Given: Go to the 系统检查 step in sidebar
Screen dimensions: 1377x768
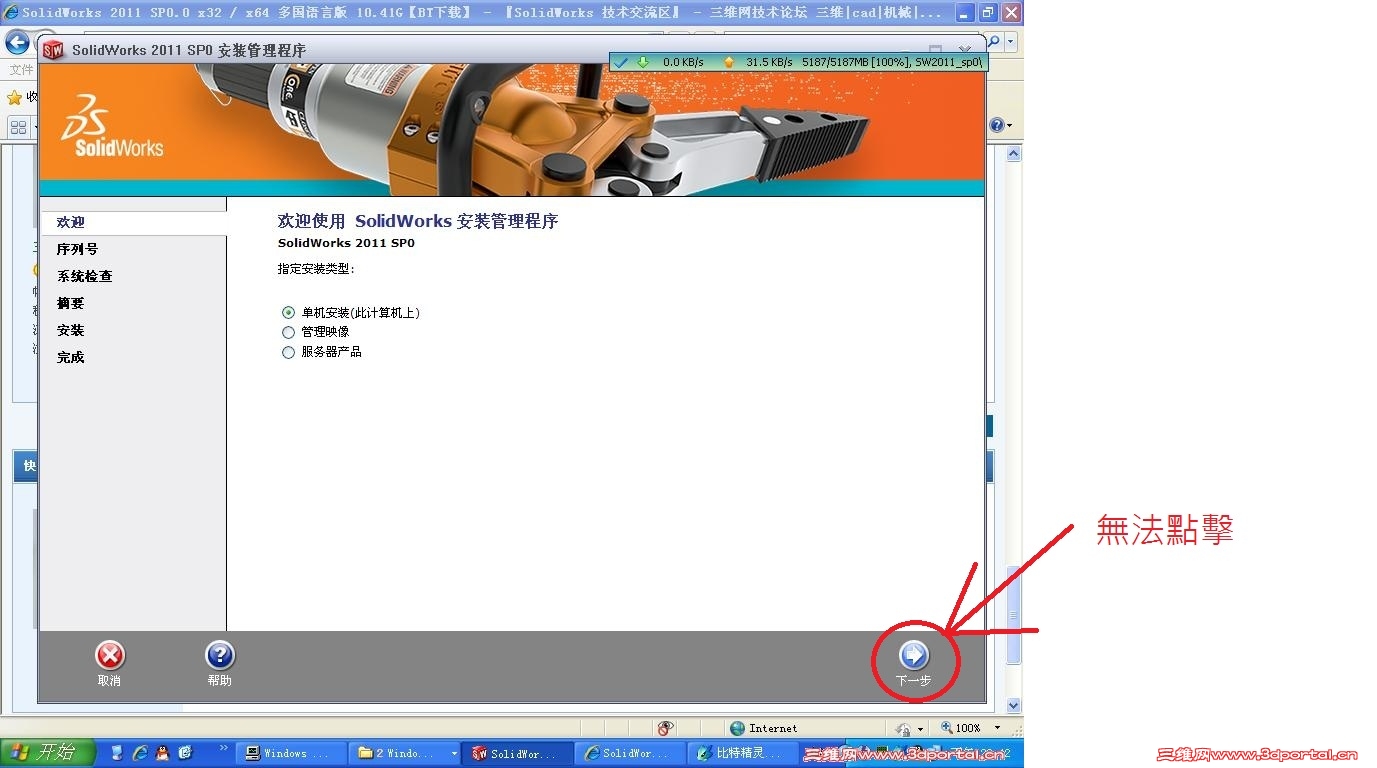Looking at the screenshot, I should (84, 276).
